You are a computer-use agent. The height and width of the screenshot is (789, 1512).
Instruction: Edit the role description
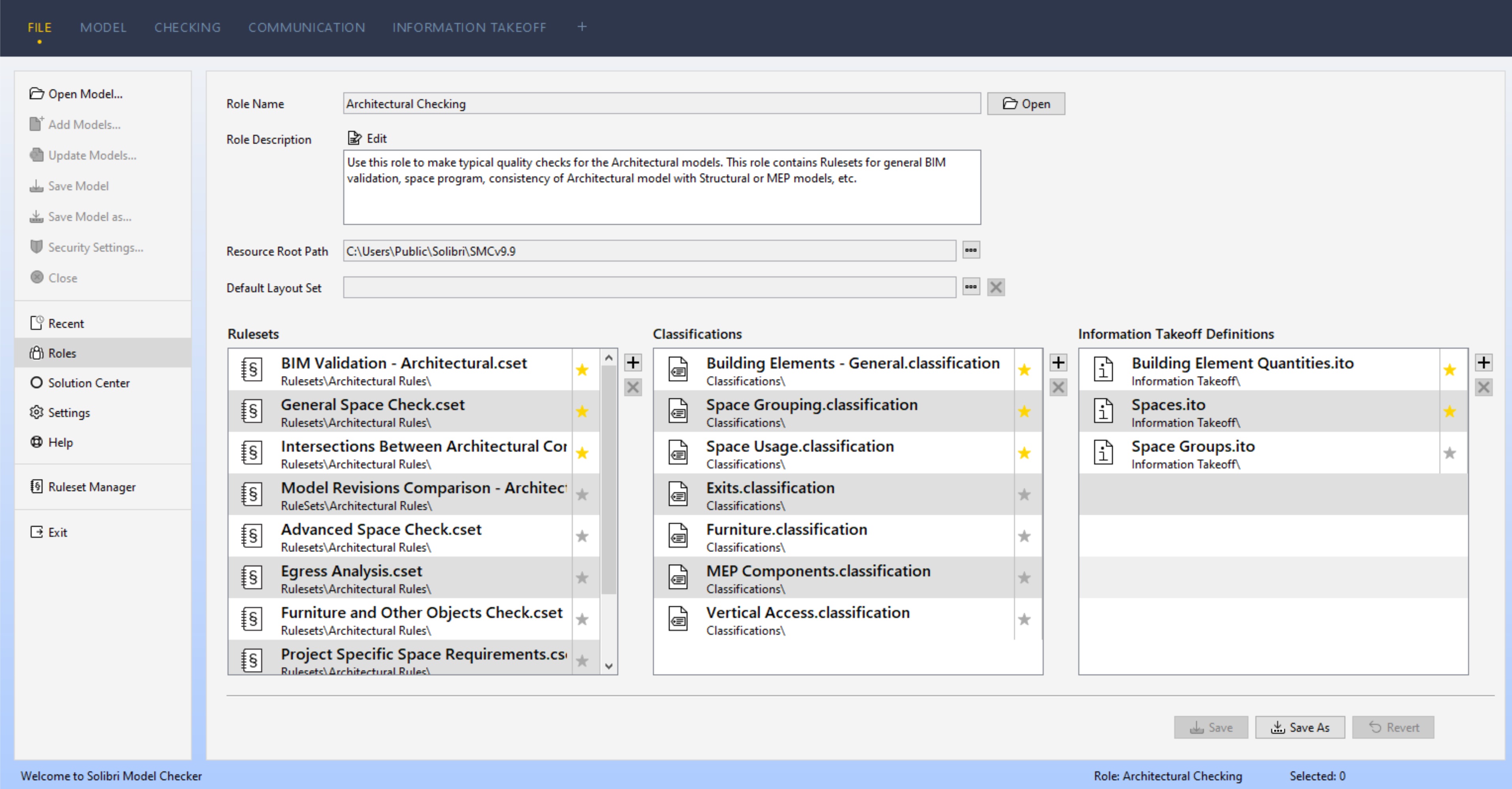tap(368, 139)
